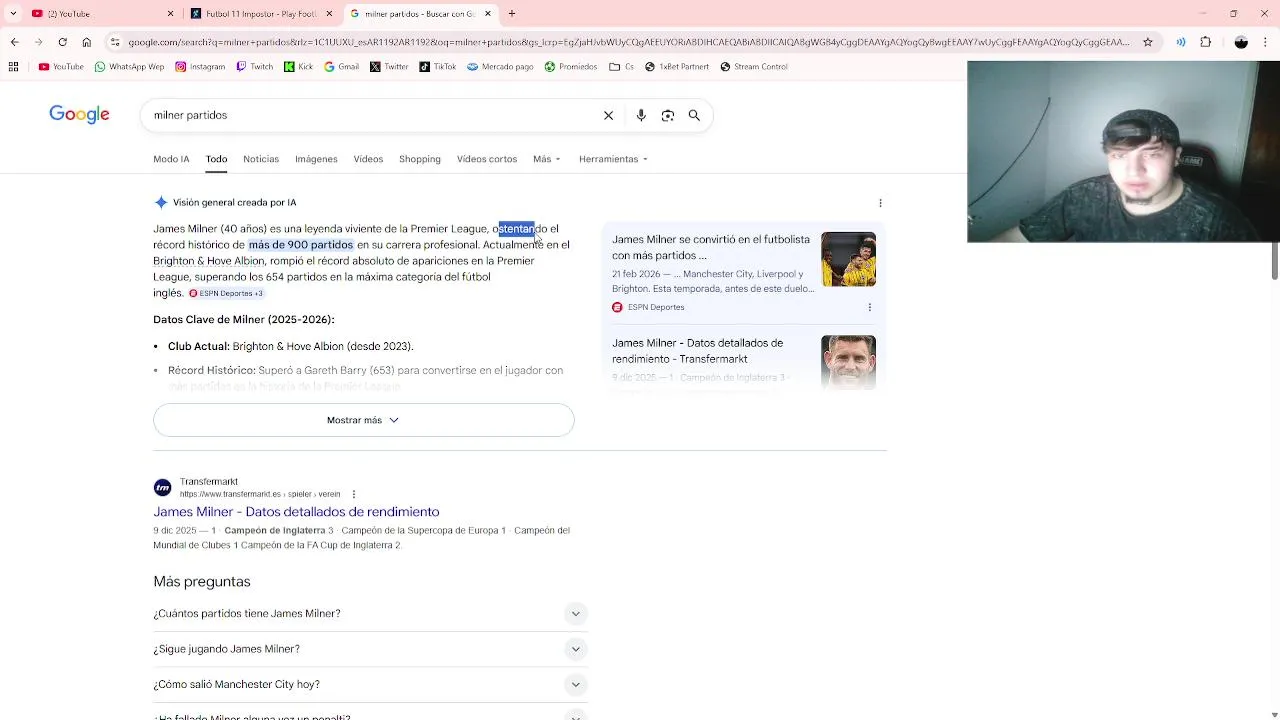Open the Mercado pago bookmark
This screenshot has width=1280, height=720.
click(500, 67)
